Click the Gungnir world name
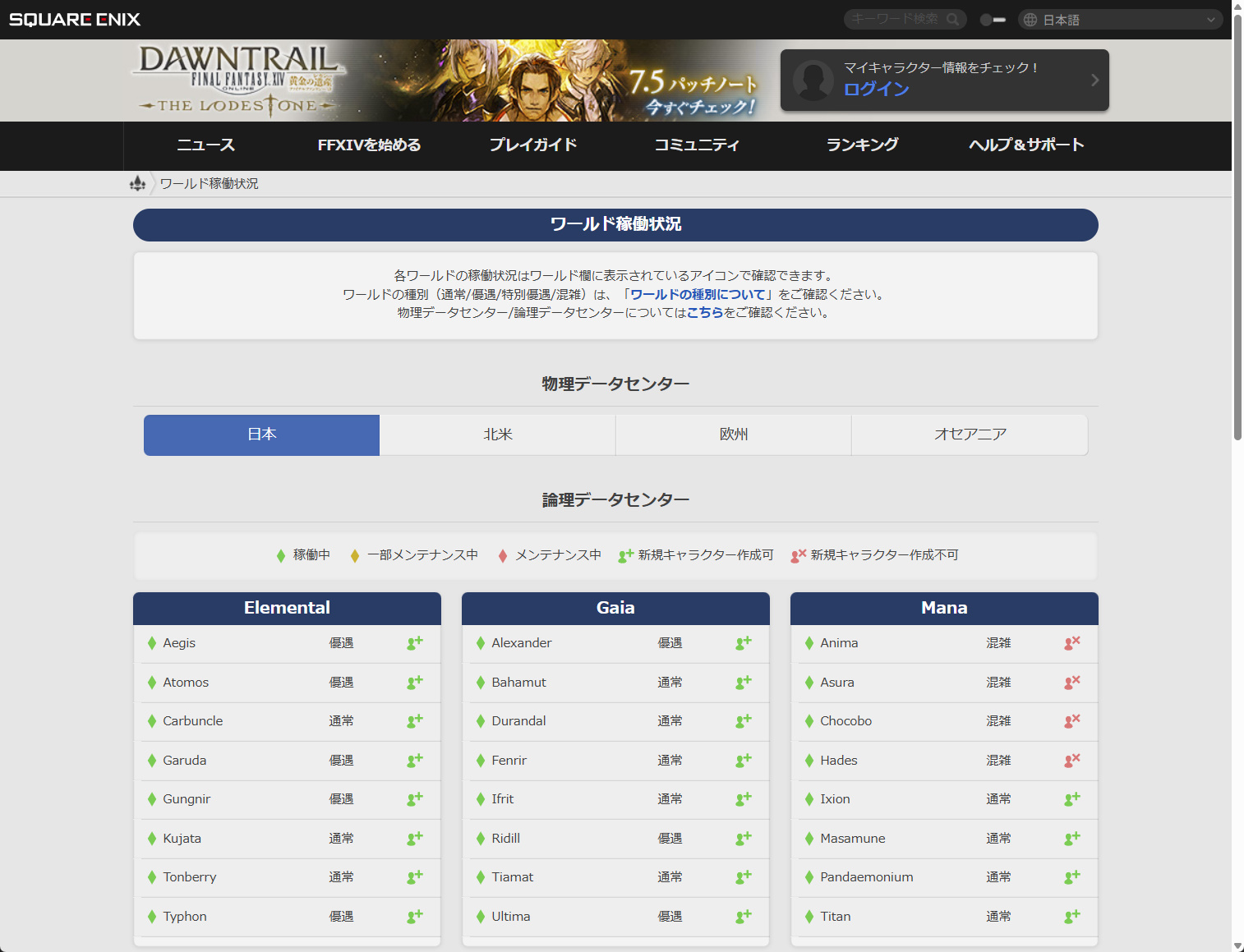This screenshot has width=1244, height=952. click(x=187, y=799)
